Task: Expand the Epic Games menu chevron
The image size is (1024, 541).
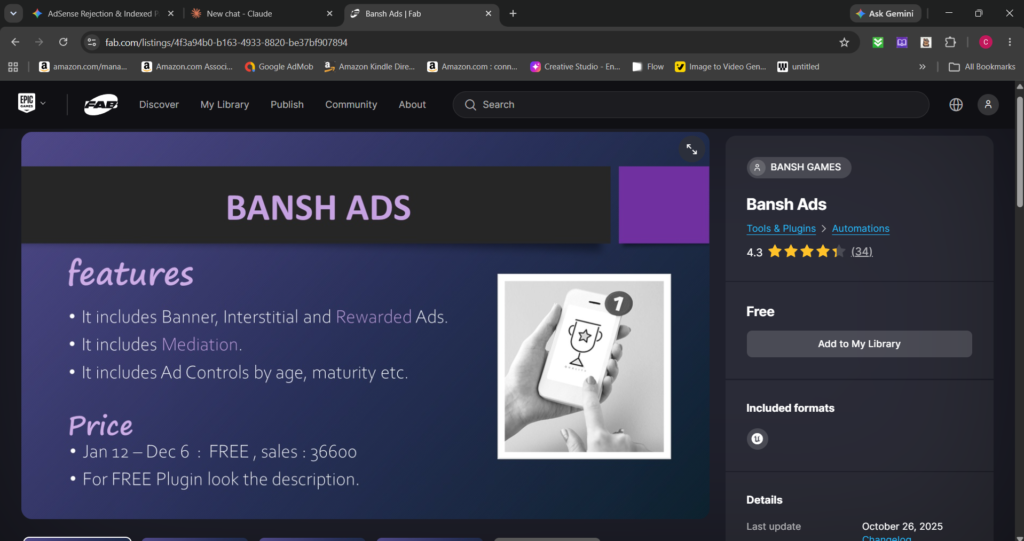Action: click(x=43, y=103)
